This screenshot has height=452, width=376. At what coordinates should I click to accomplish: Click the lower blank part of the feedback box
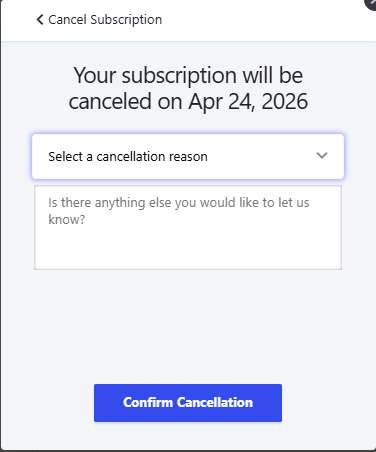click(188, 248)
